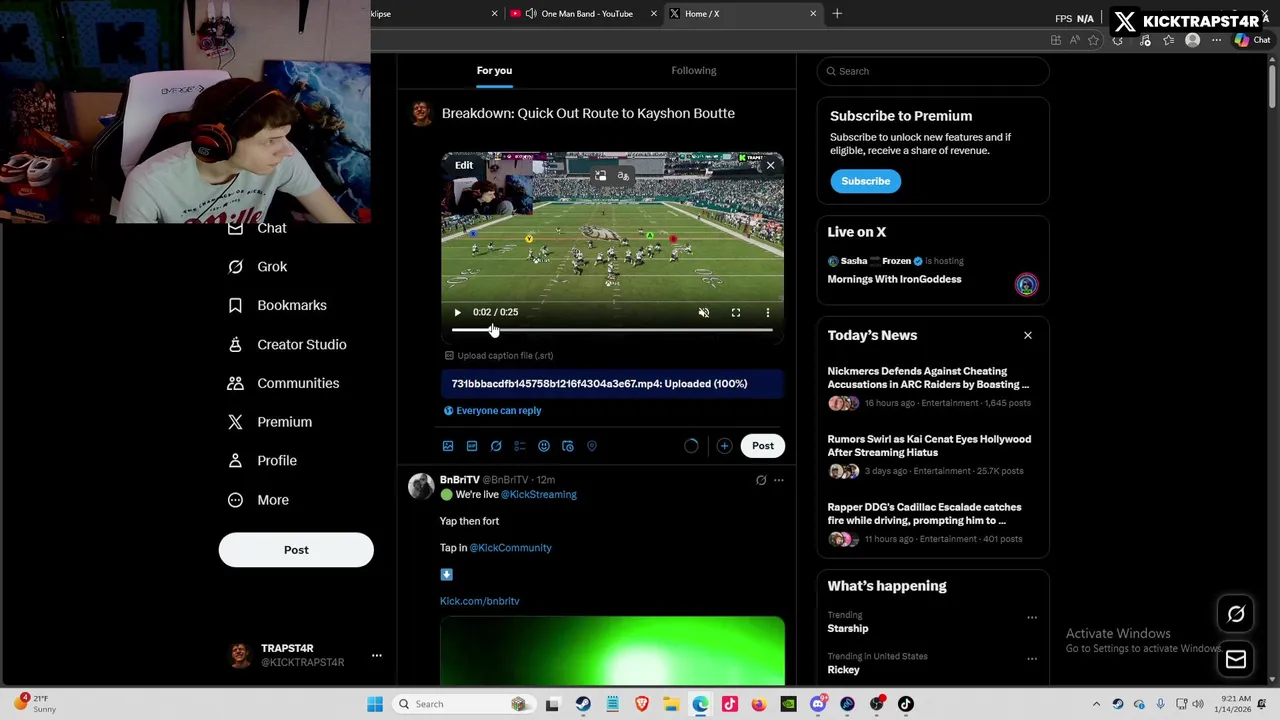The height and width of the screenshot is (720, 1280).
Task: Click Upload caption file (.srt)
Action: click(x=499, y=355)
